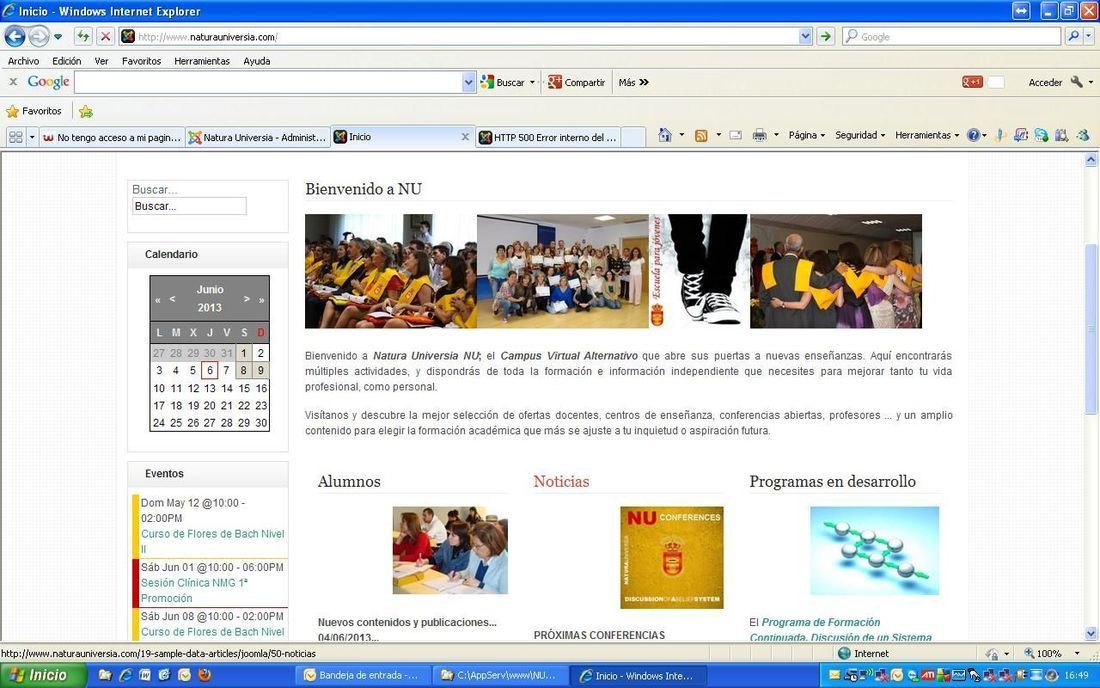Viewport: 1100px width, 688px height.
Task: Click Acceder in the Google toolbar
Action: point(1045,82)
